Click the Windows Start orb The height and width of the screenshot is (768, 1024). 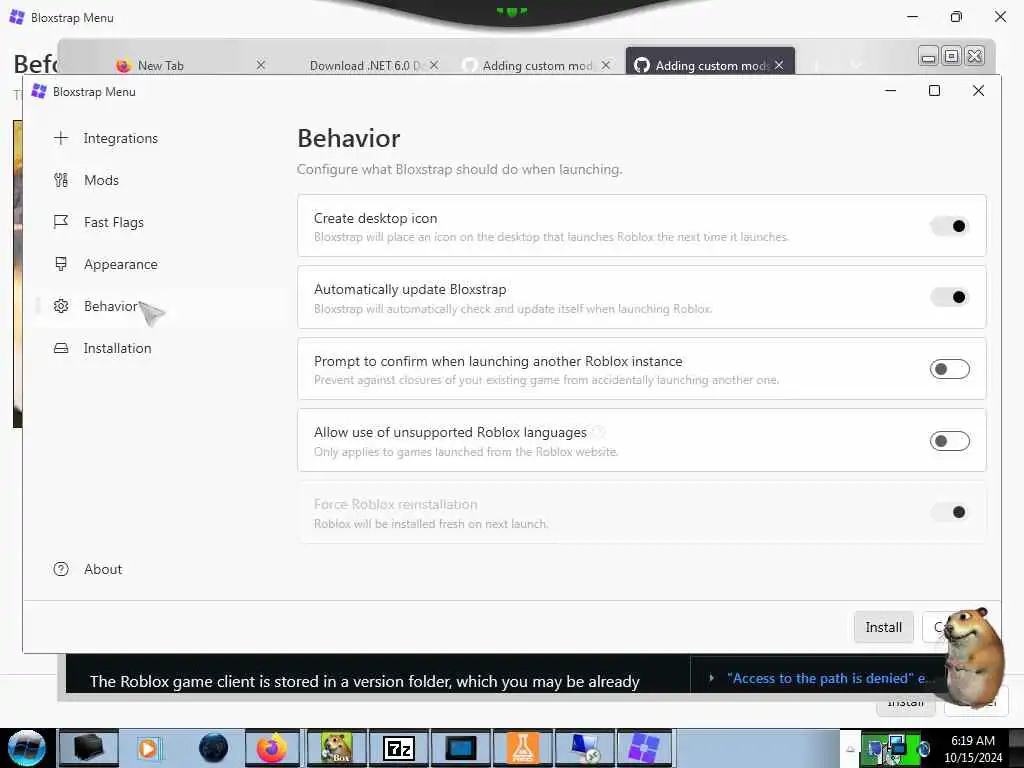(26, 748)
